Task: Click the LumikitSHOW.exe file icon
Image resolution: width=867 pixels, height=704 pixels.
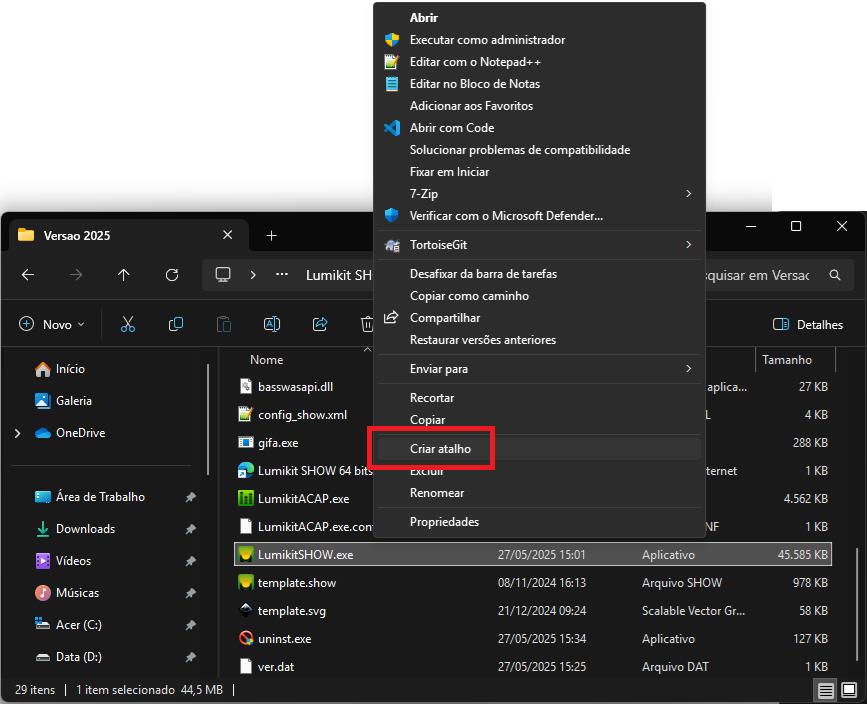Action: coord(246,555)
